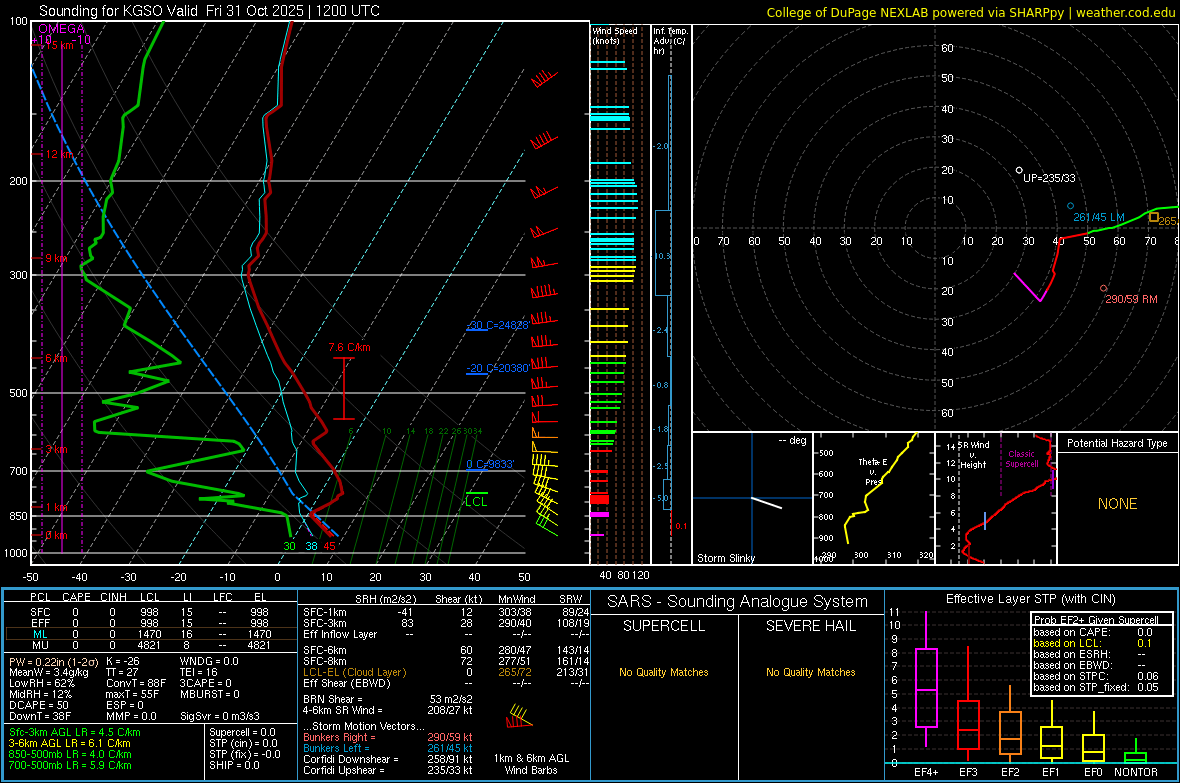The image size is (1180, 783).
Task: Click the Sounding for KGSO title
Action: pyautogui.click(x=209, y=11)
